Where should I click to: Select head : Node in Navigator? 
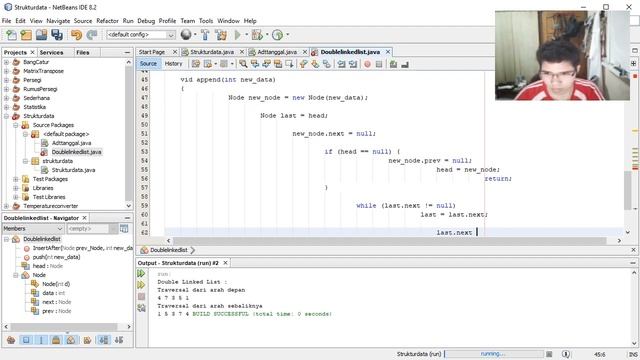(x=47, y=266)
